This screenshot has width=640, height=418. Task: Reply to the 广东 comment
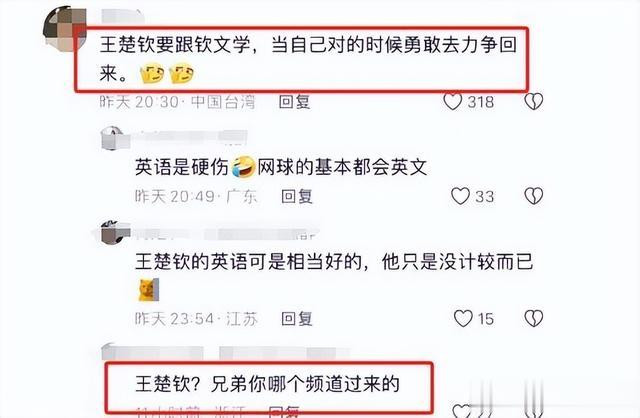(x=297, y=196)
